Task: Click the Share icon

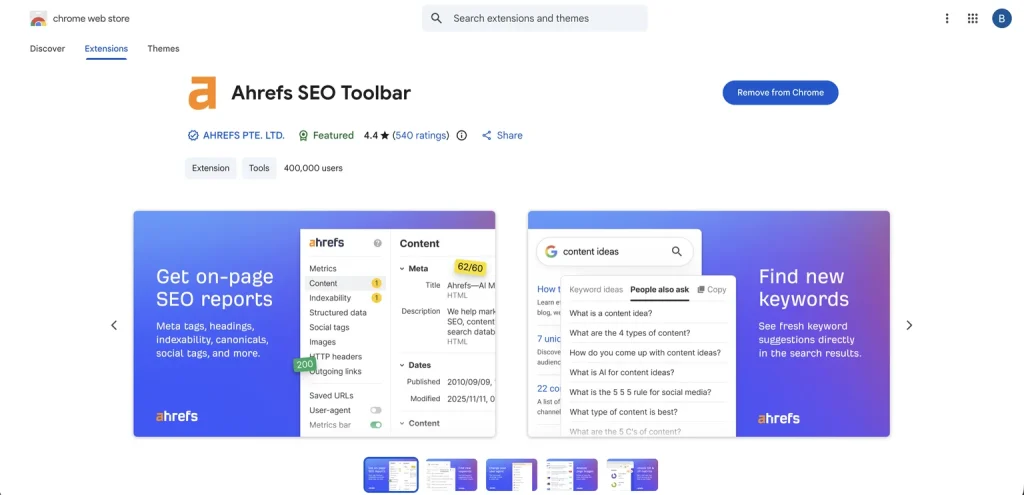Action: (487, 135)
